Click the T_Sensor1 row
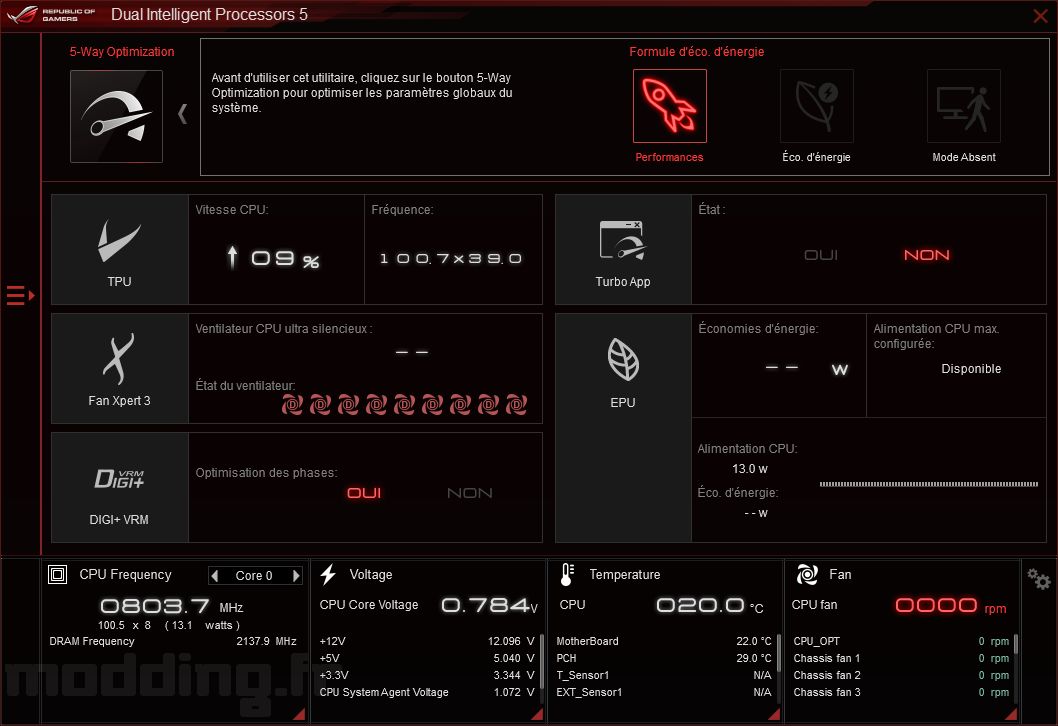Viewport: 1058px width, 726px height. [x=663, y=675]
